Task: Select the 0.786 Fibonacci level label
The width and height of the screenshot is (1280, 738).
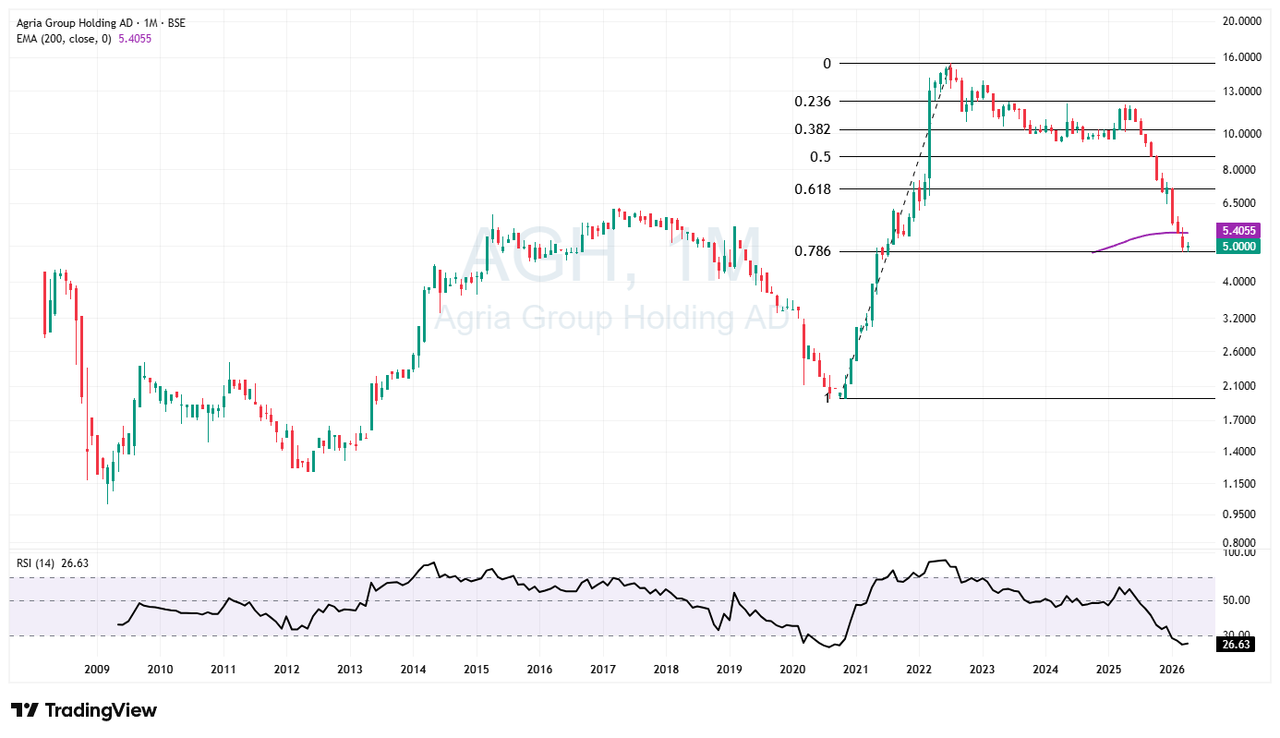Action: (x=813, y=251)
